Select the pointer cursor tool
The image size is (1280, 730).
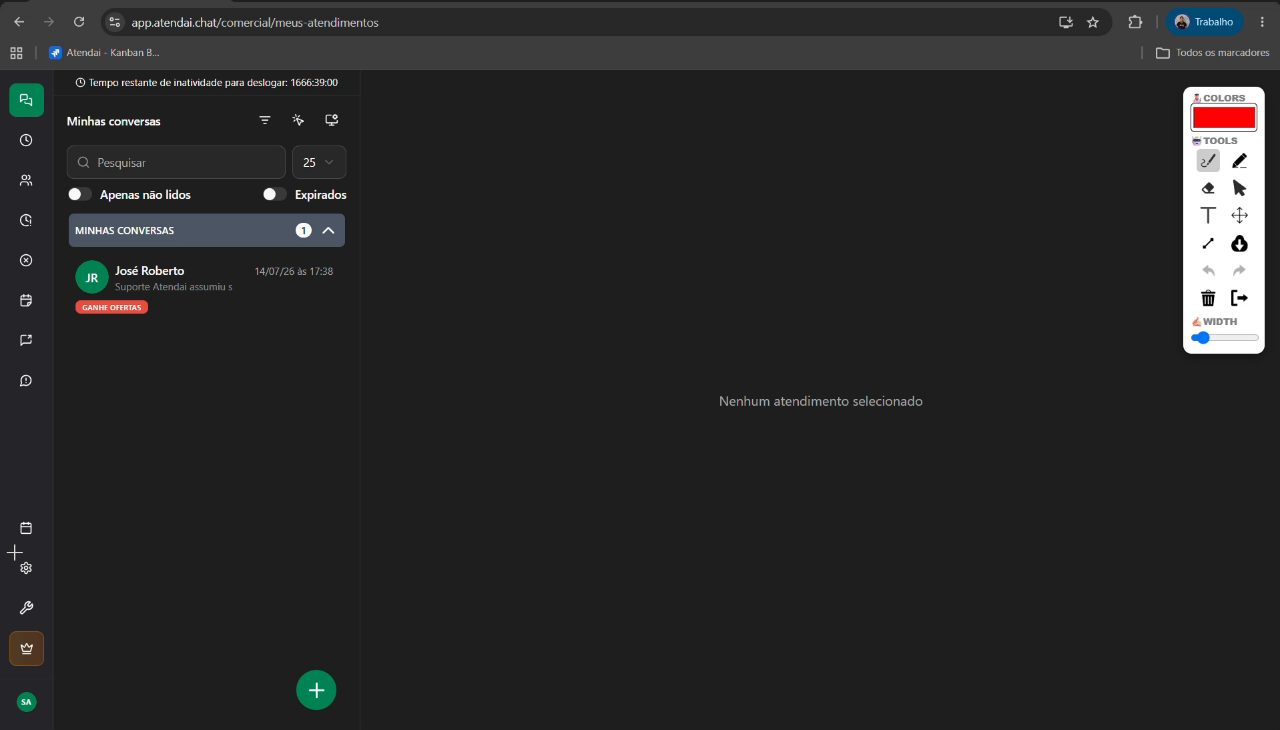pos(1240,188)
